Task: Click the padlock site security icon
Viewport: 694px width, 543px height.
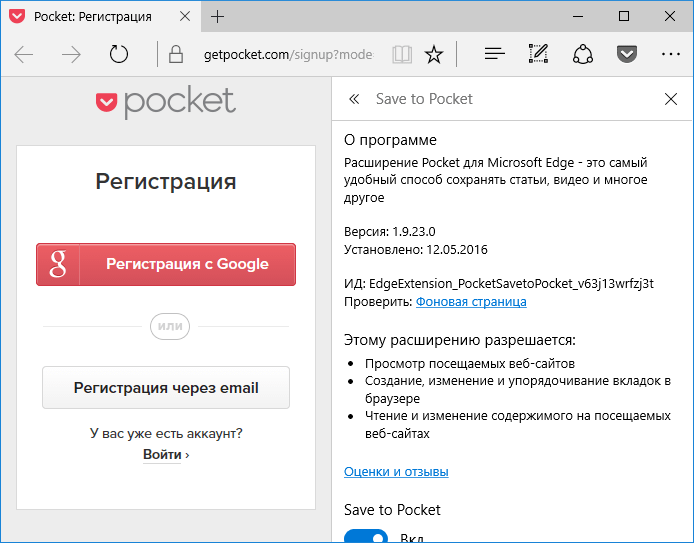Action: [176, 54]
